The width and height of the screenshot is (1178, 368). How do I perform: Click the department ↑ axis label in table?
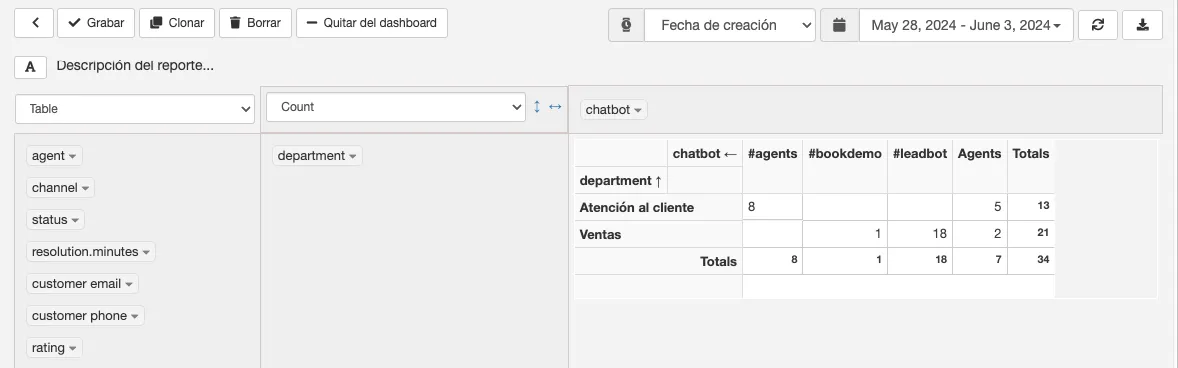pos(621,180)
